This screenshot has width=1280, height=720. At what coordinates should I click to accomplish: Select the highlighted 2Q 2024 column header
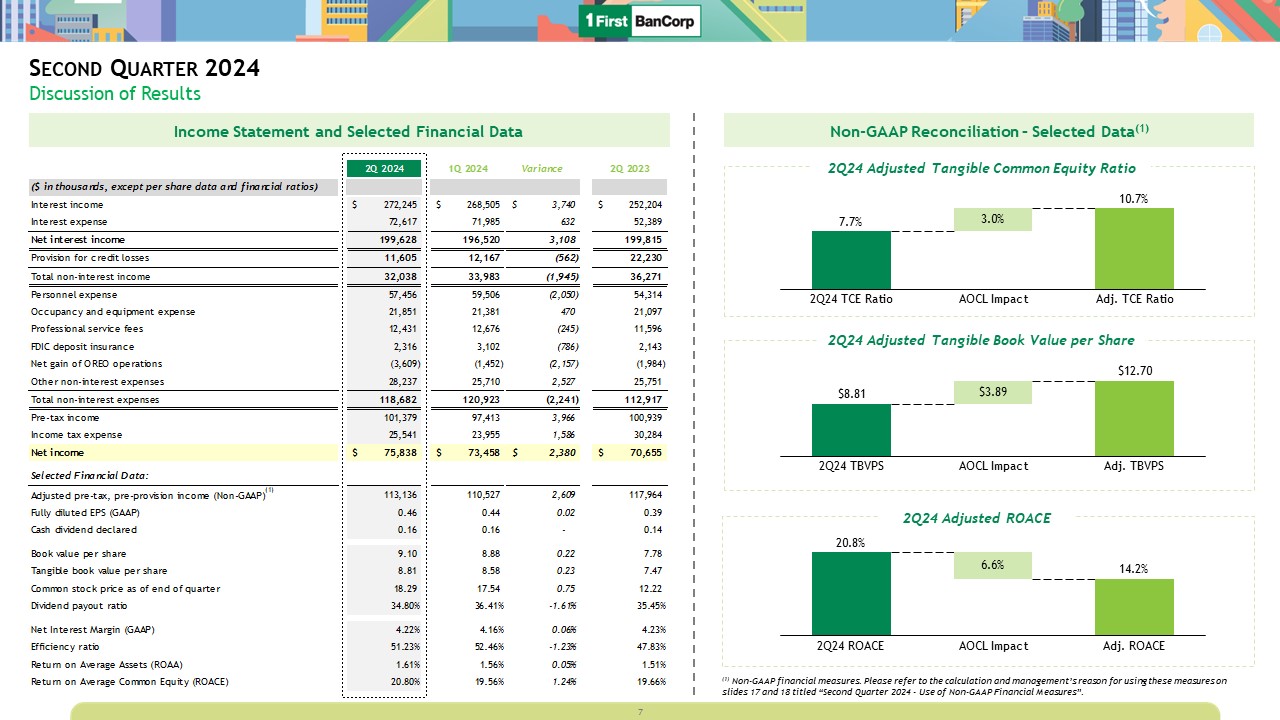(x=383, y=168)
